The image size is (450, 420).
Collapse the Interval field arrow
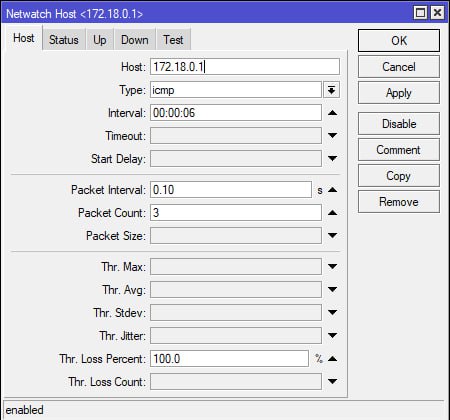[x=332, y=113]
